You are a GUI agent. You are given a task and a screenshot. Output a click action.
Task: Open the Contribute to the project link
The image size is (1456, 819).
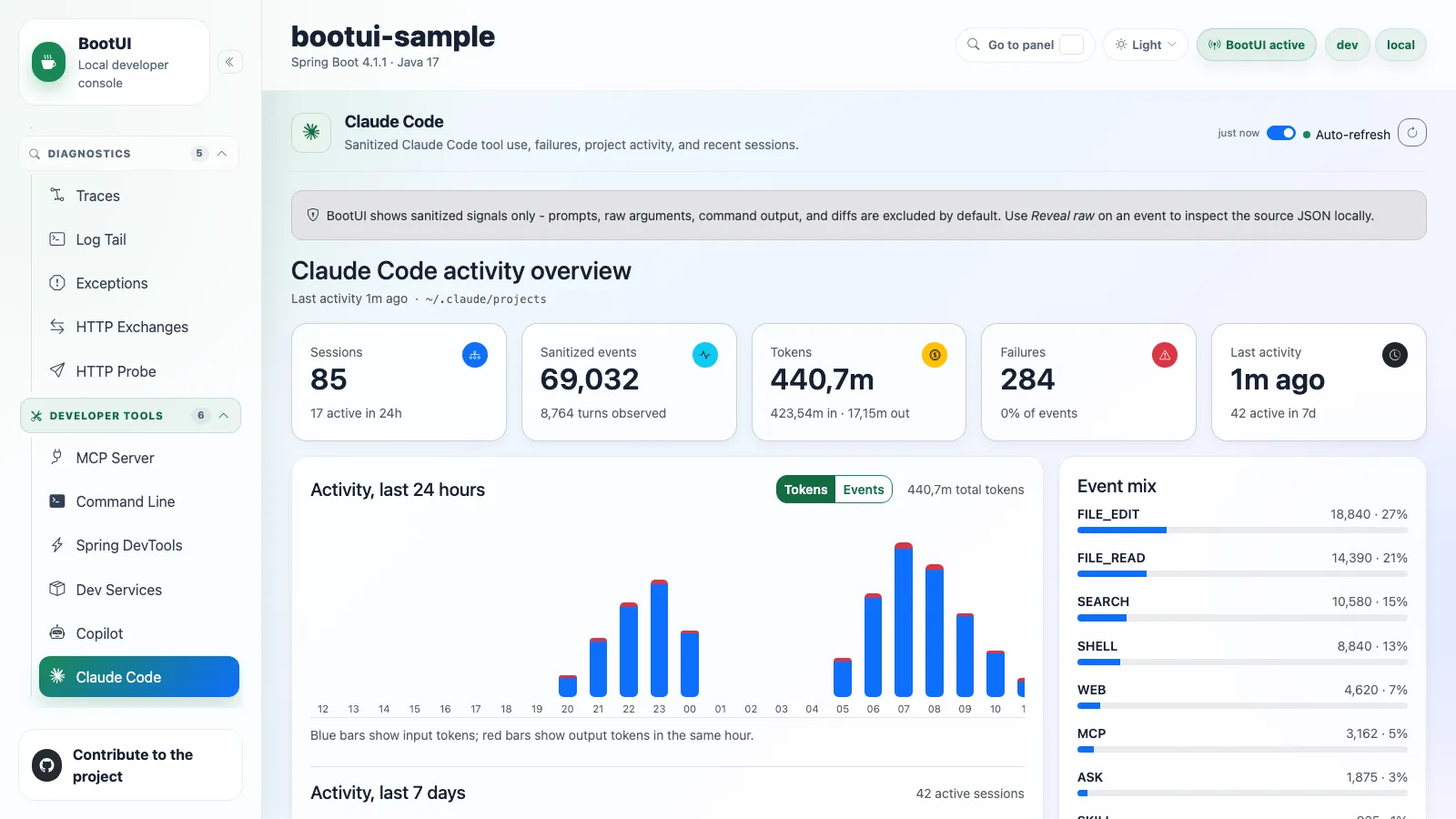130,765
